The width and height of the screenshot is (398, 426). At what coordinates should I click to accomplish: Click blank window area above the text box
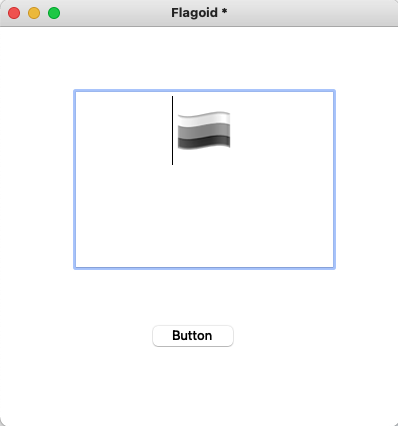tap(199, 58)
